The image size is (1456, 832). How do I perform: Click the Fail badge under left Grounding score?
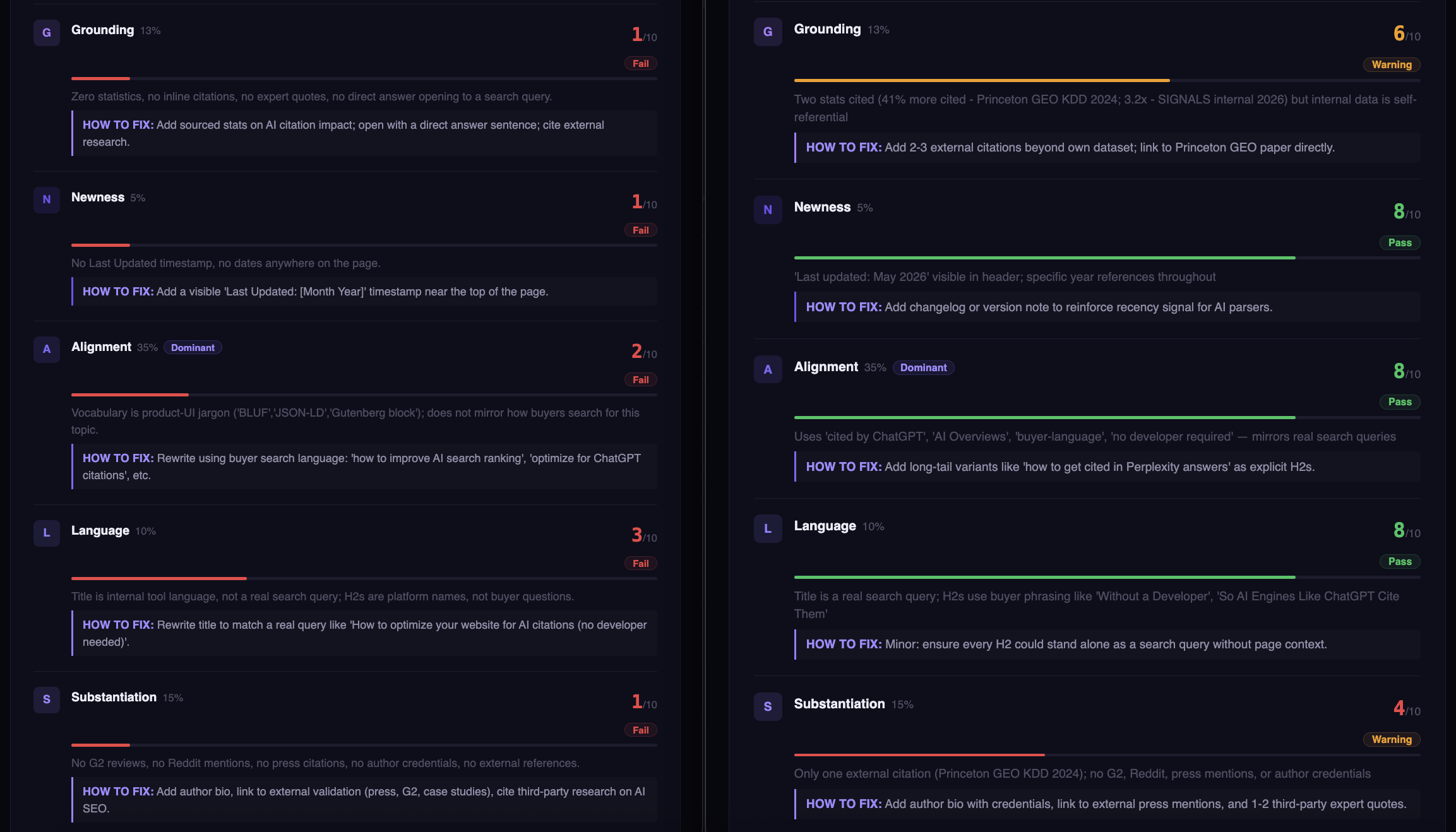coord(640,64)
